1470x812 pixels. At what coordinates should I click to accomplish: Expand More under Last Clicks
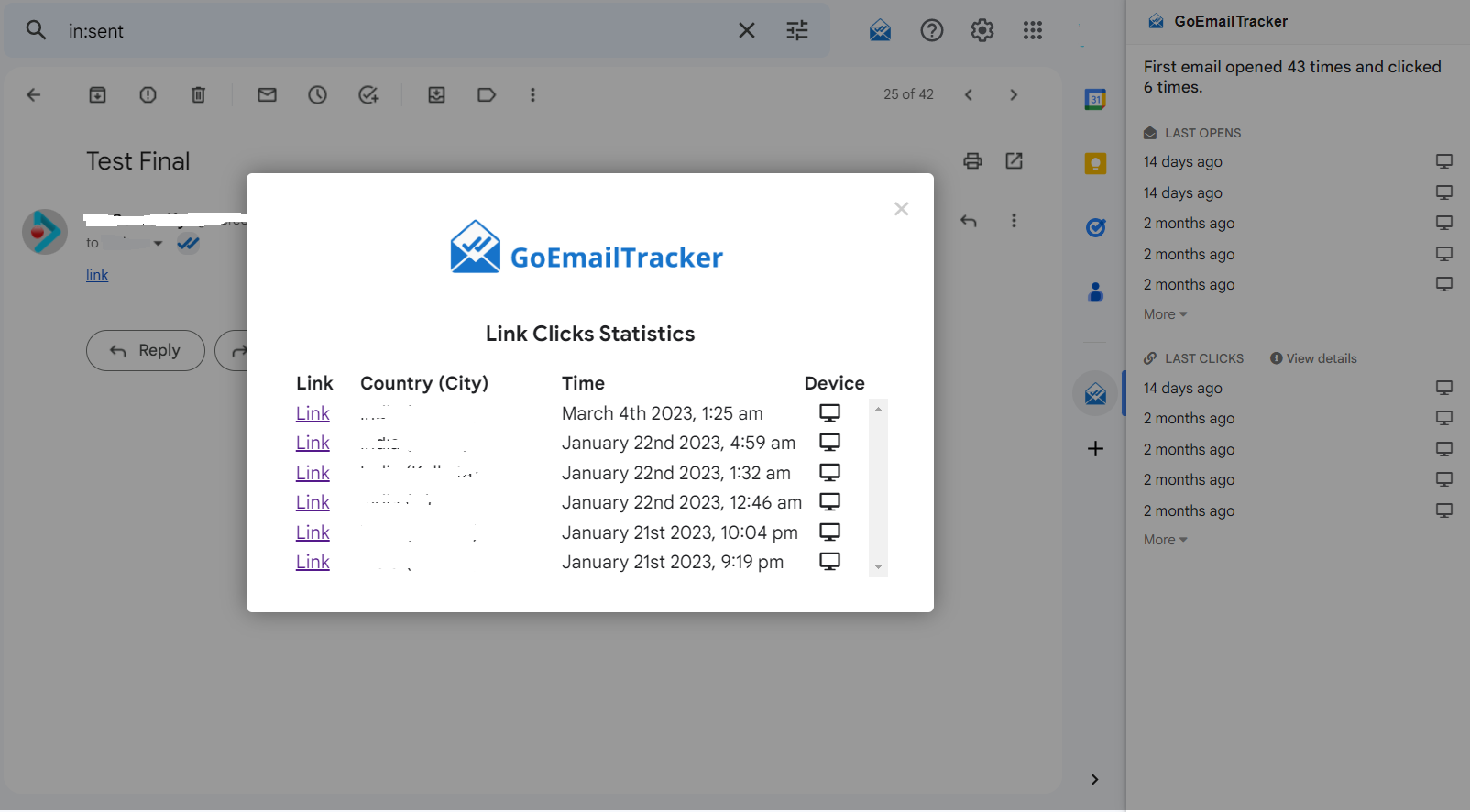[1165, 540]
